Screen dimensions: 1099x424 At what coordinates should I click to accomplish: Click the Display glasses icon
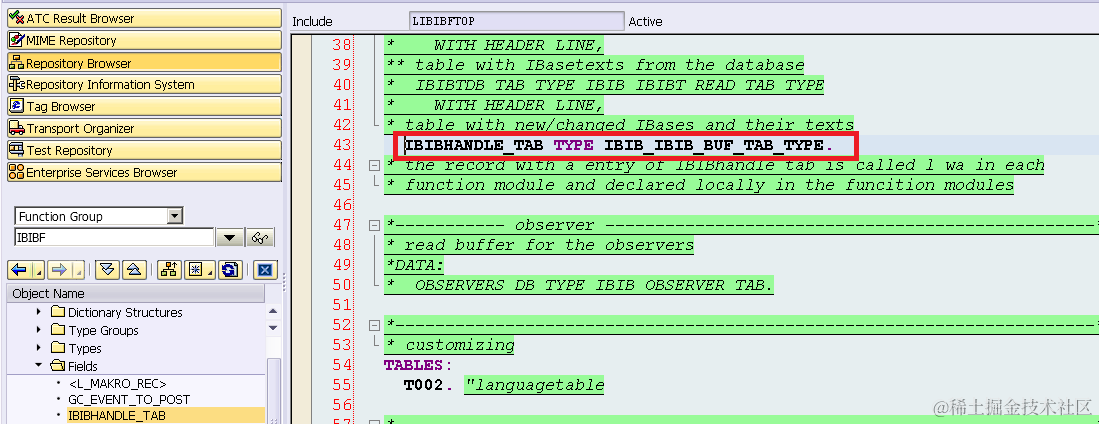(260, 238)
